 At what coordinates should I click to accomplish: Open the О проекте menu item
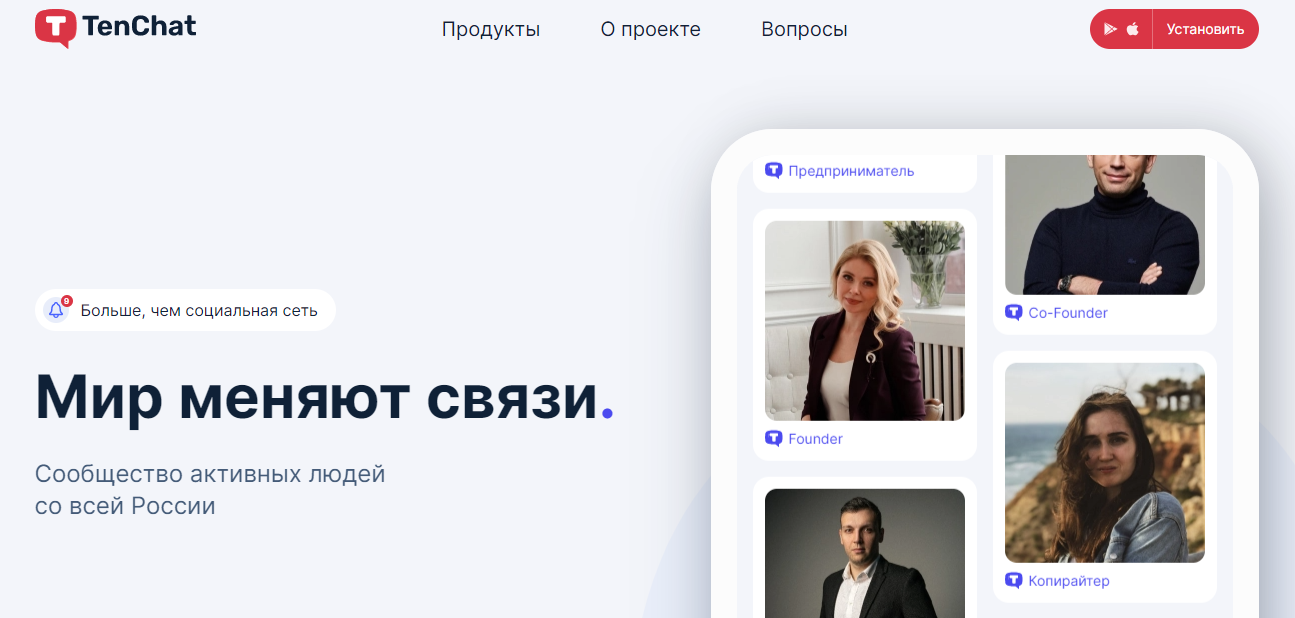pyautogui.click(x=651, y=29)
